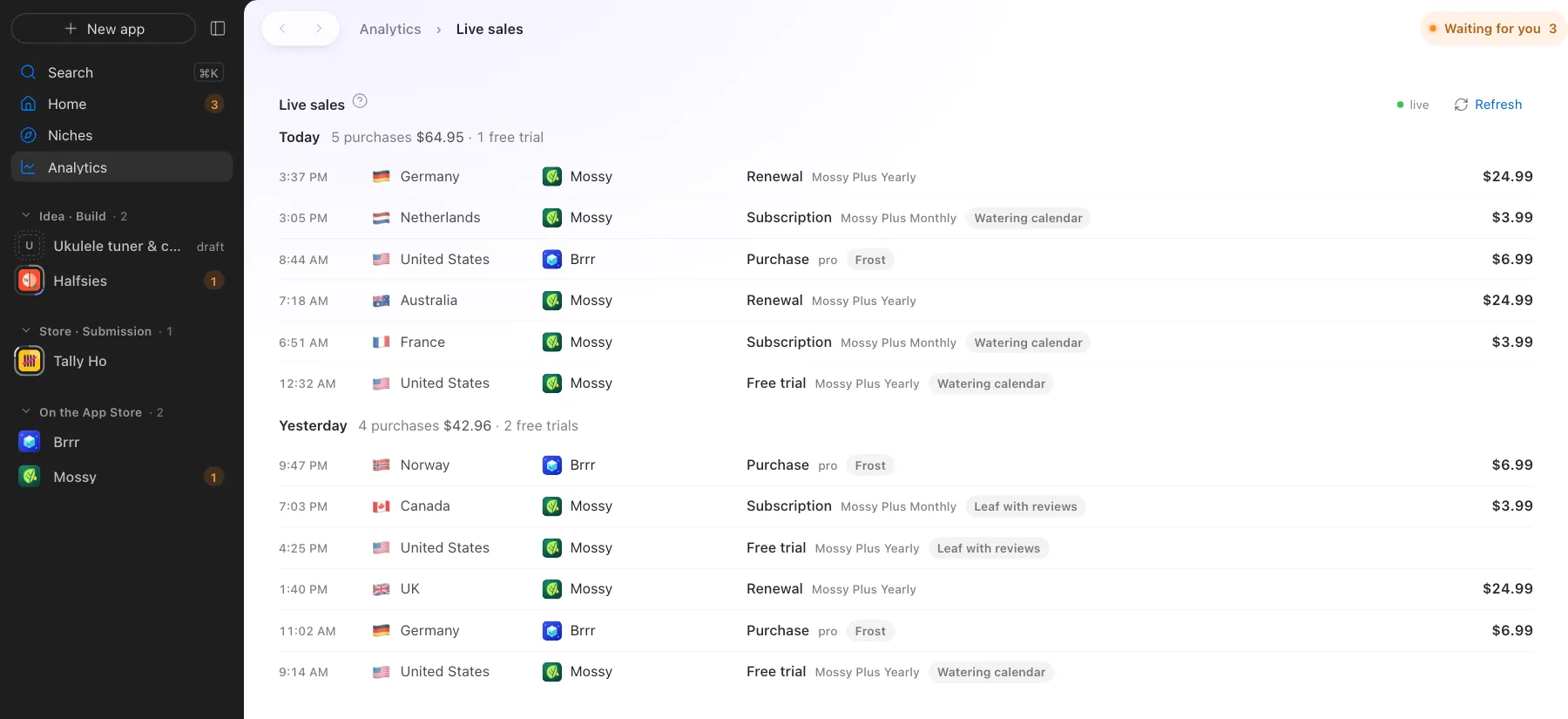Go to the Analytics breadcrumb
The width and height of the screenshot is (1568, 719).
click(390, 29)
